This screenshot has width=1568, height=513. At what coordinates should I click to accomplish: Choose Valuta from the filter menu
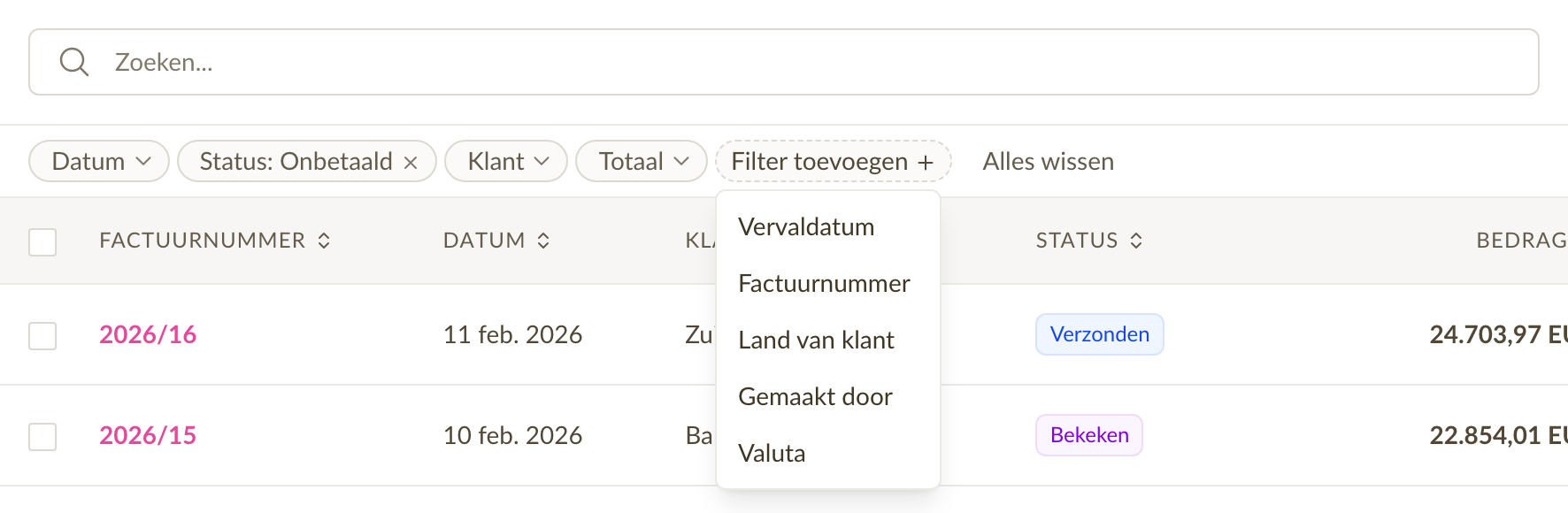click(828, 453)
